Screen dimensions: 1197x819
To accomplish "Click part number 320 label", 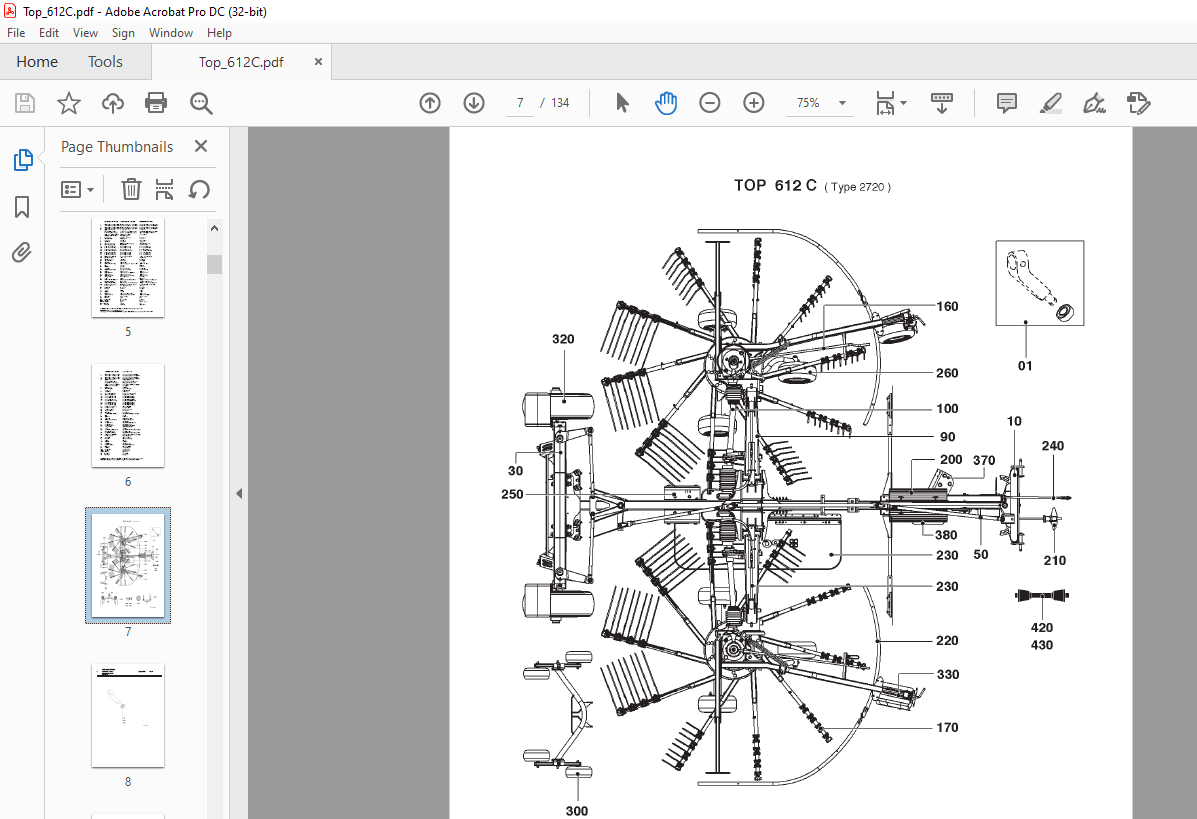I will 563,339.
